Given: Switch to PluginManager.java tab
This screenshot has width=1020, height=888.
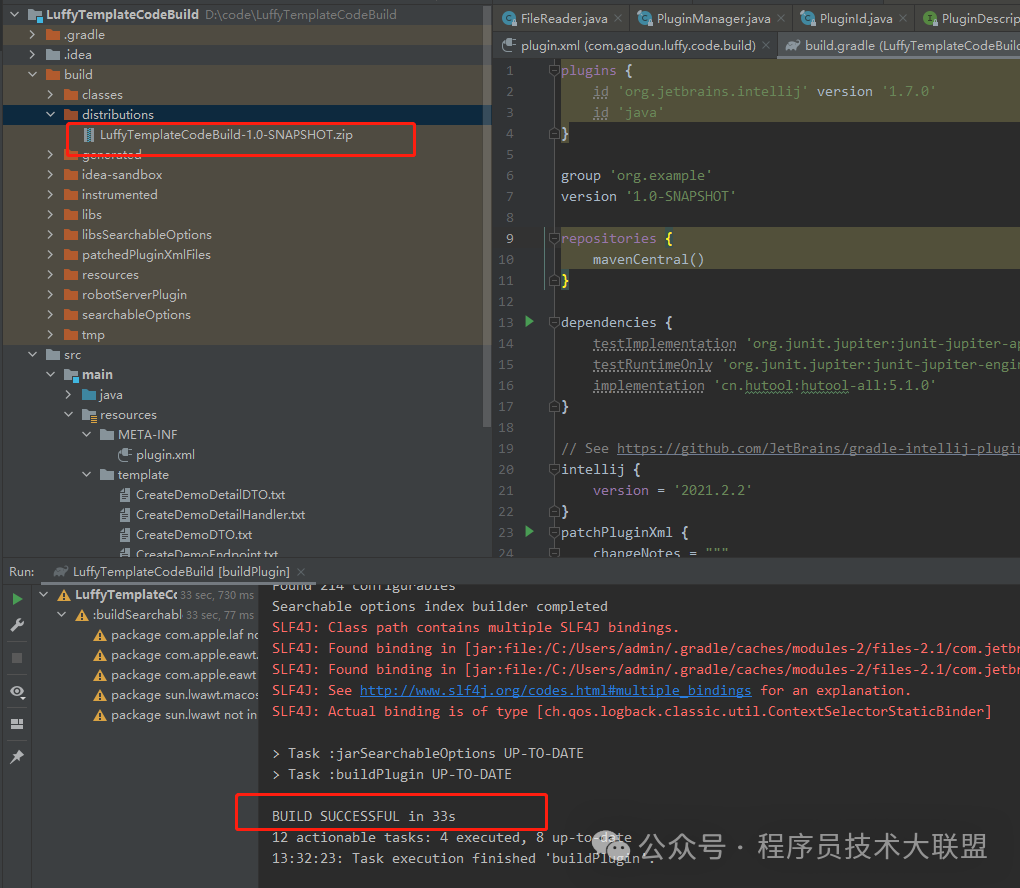Looking at the screenshot, I should (713, 19).
